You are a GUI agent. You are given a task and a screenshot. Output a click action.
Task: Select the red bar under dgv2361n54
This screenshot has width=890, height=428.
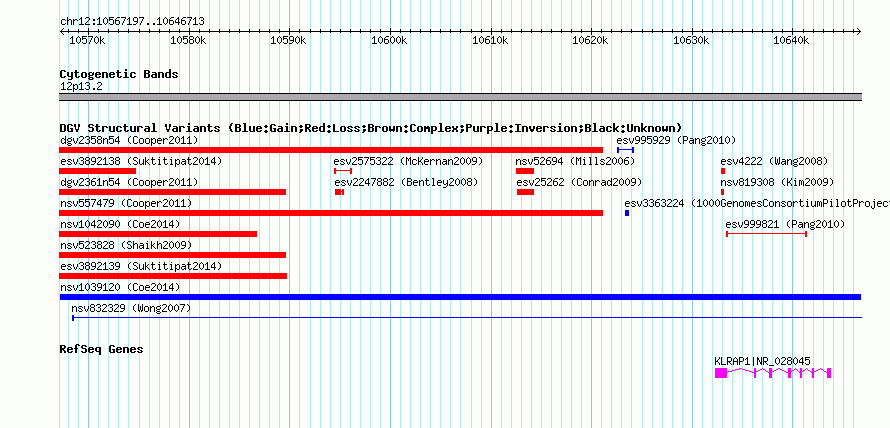click(x=173, y=192)
